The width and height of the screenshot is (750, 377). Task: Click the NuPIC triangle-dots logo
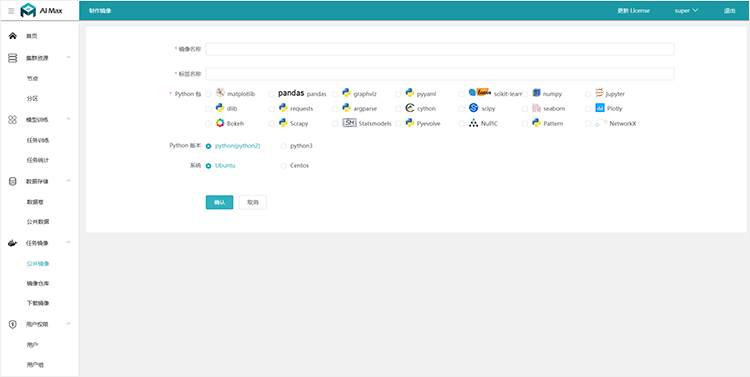[474, 123]
